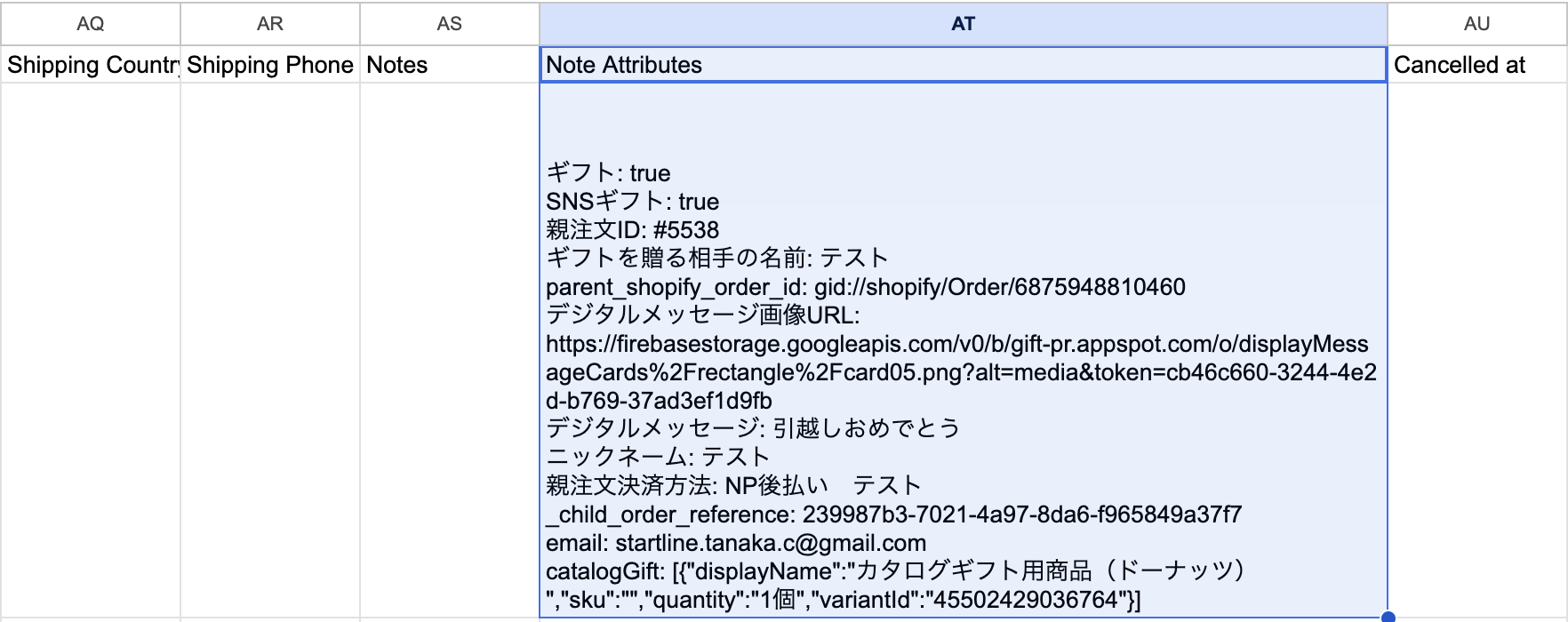Click the firebasestorage.googleapis.com URL text
This screenshot has width=1568, height=622.
pos(956,344)
